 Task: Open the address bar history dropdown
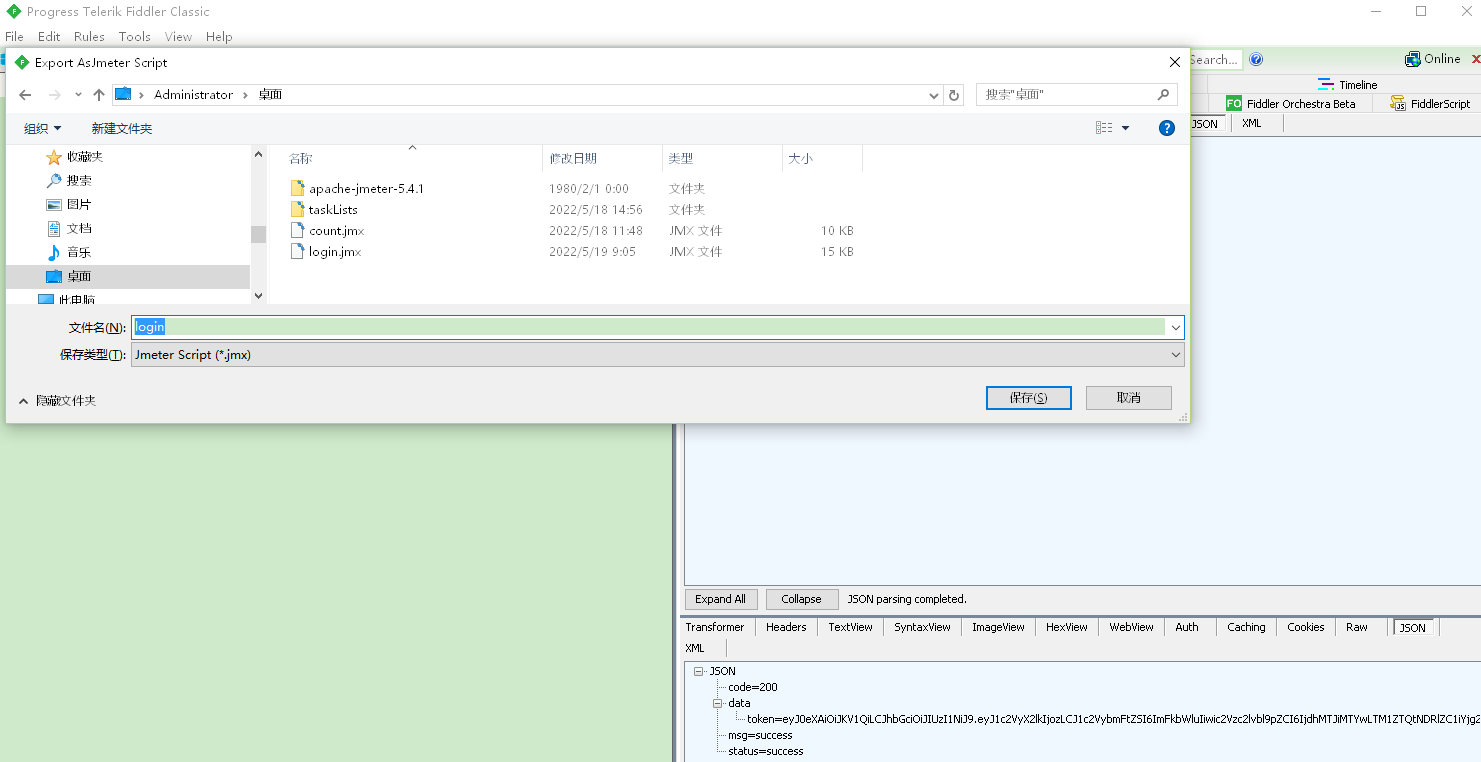(934, 95)
